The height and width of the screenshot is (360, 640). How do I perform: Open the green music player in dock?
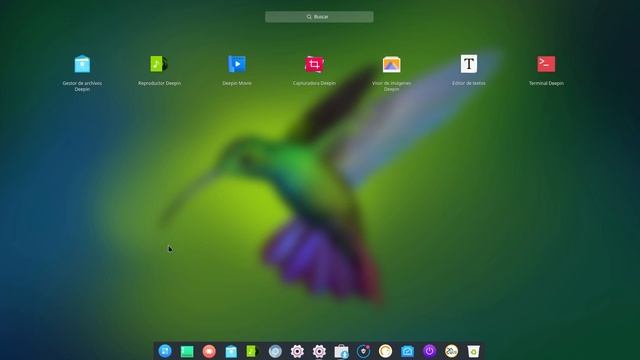pyautogui.click(x=253, y=351)
